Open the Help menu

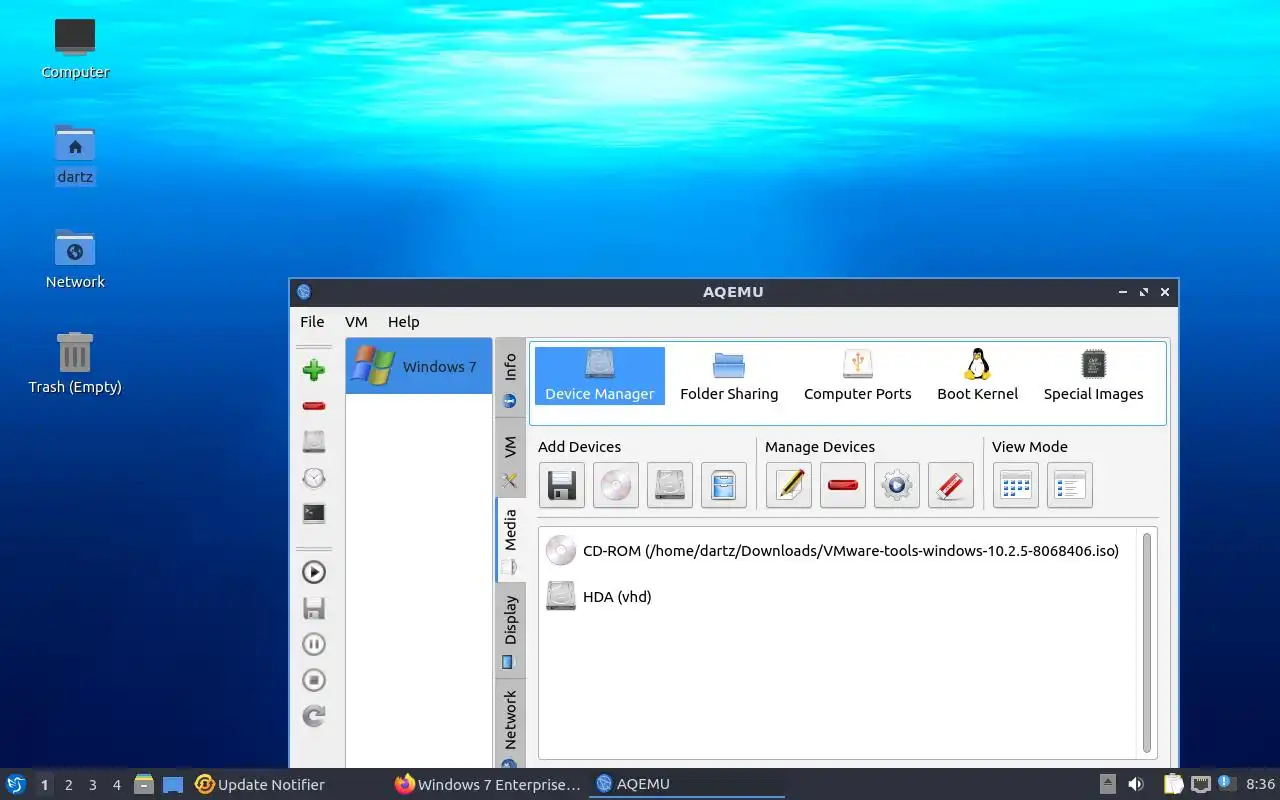coord(403,321)
